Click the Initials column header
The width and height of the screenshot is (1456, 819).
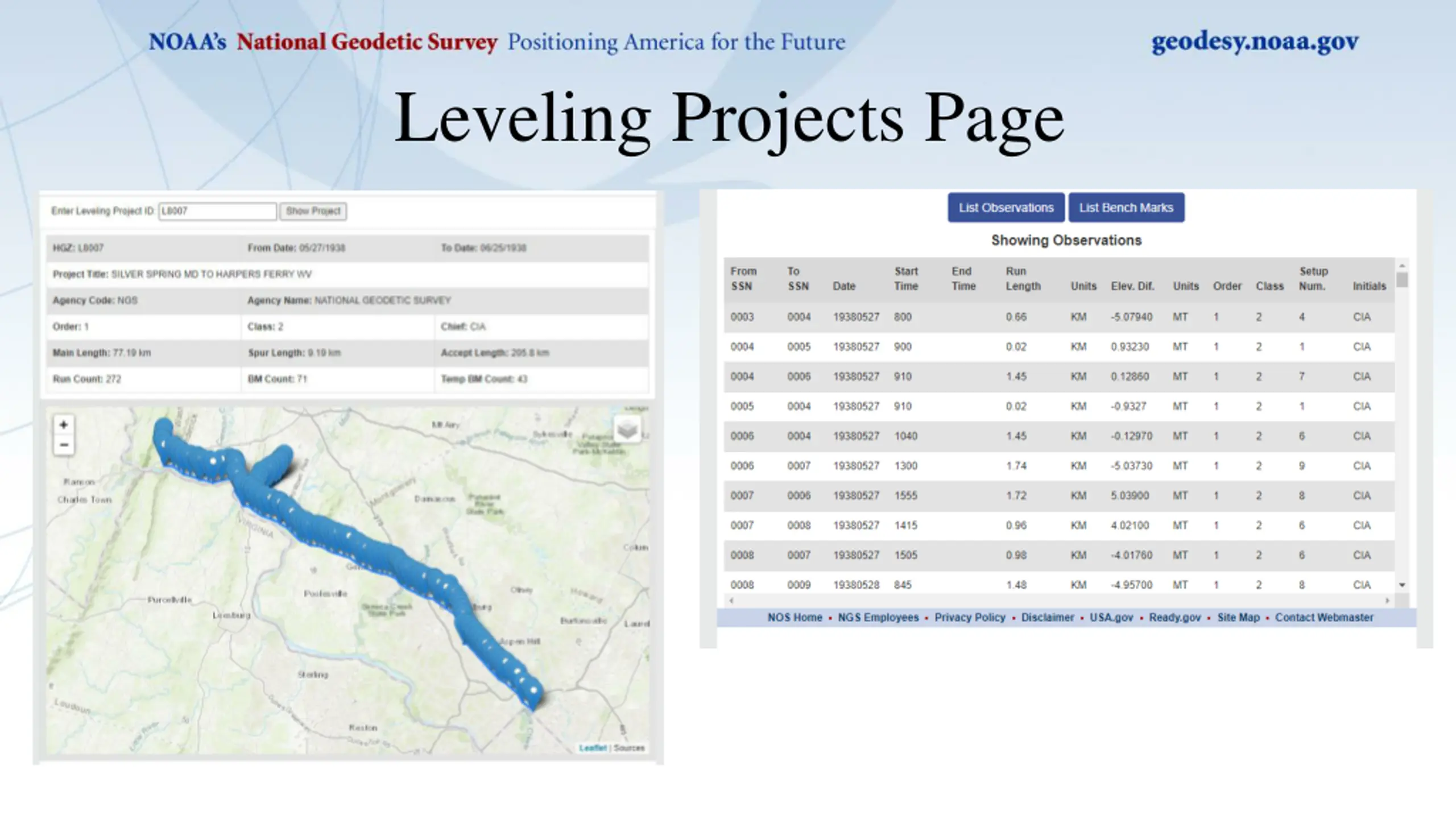[1369, 286]
